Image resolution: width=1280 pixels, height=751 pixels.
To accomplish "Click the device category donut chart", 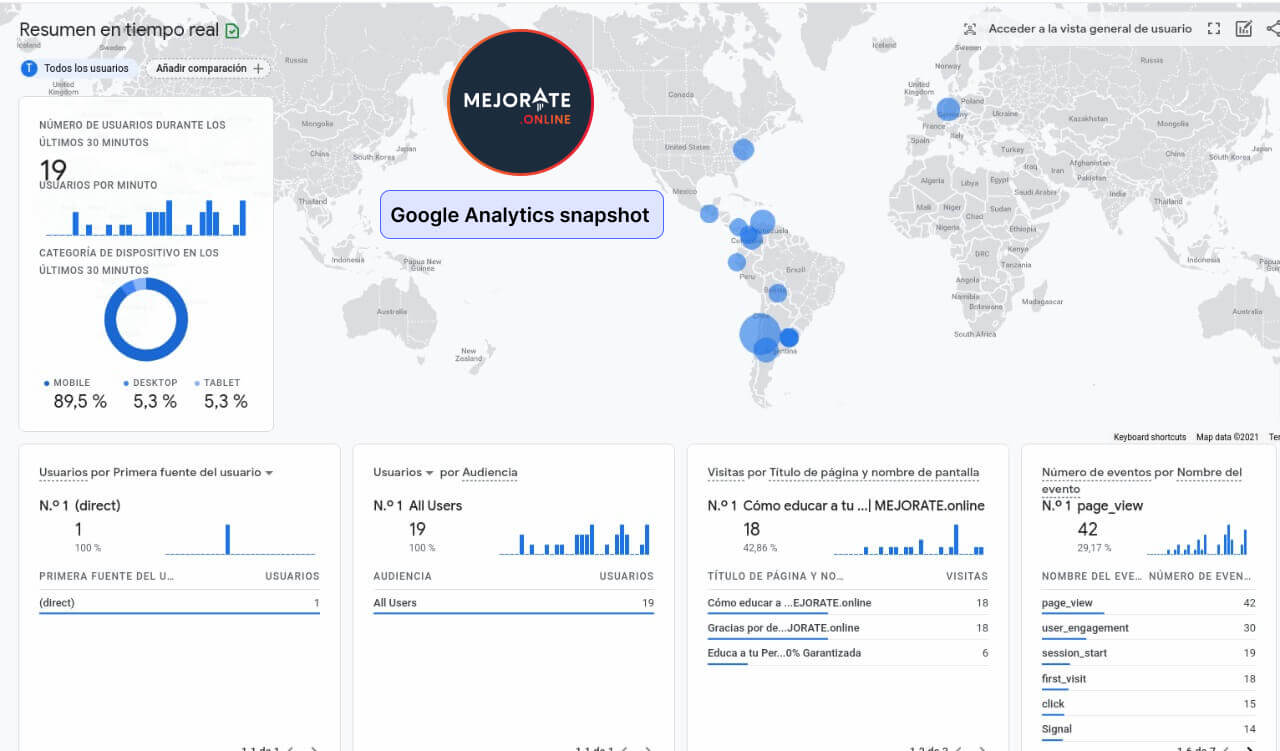I will pos(146,319).
